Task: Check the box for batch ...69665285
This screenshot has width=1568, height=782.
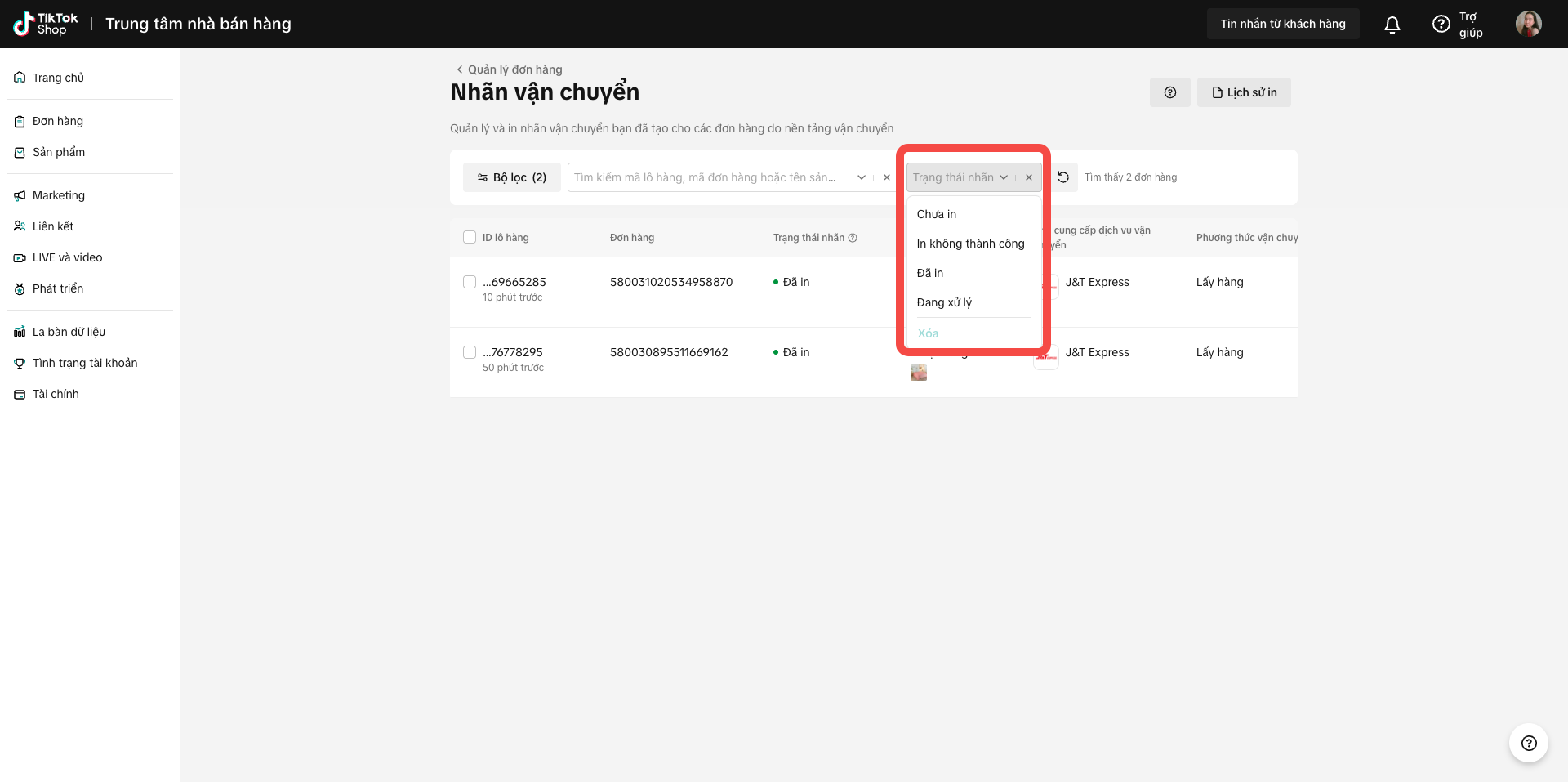Action: [x=470, y=282]
